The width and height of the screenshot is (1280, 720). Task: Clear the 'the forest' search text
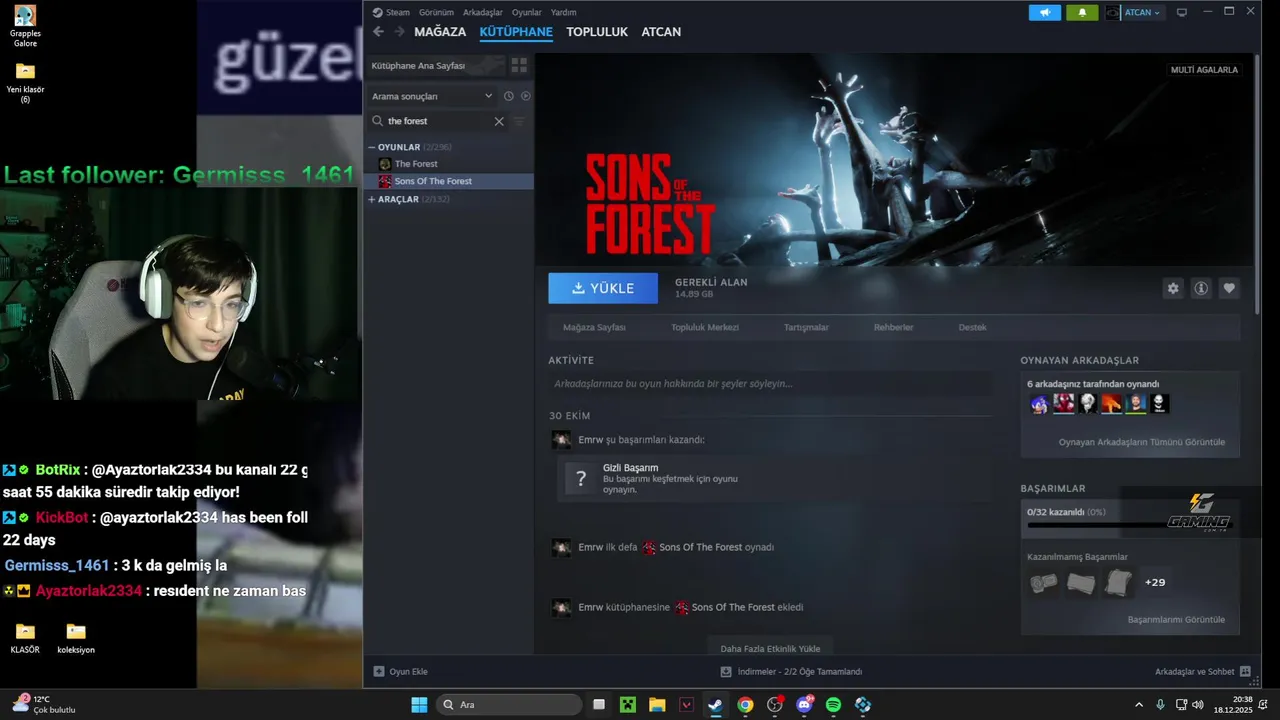click(x=499, y=121)
